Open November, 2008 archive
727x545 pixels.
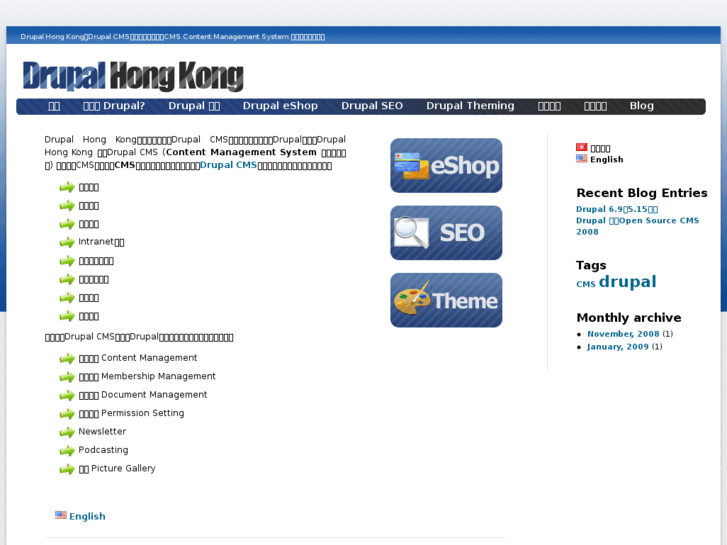pyautogui.click(x=623, y=333)
